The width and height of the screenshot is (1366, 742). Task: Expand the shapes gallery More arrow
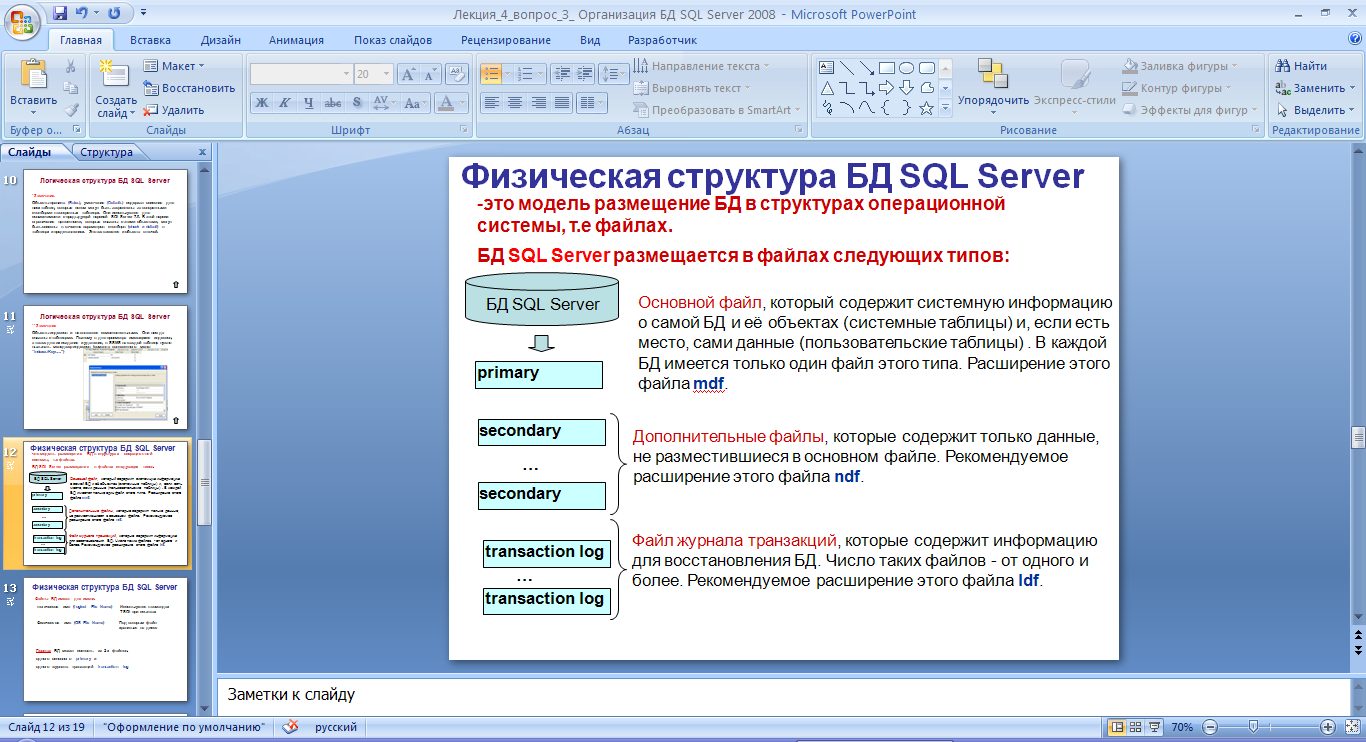pyautogui.click(x=945, y=109)
